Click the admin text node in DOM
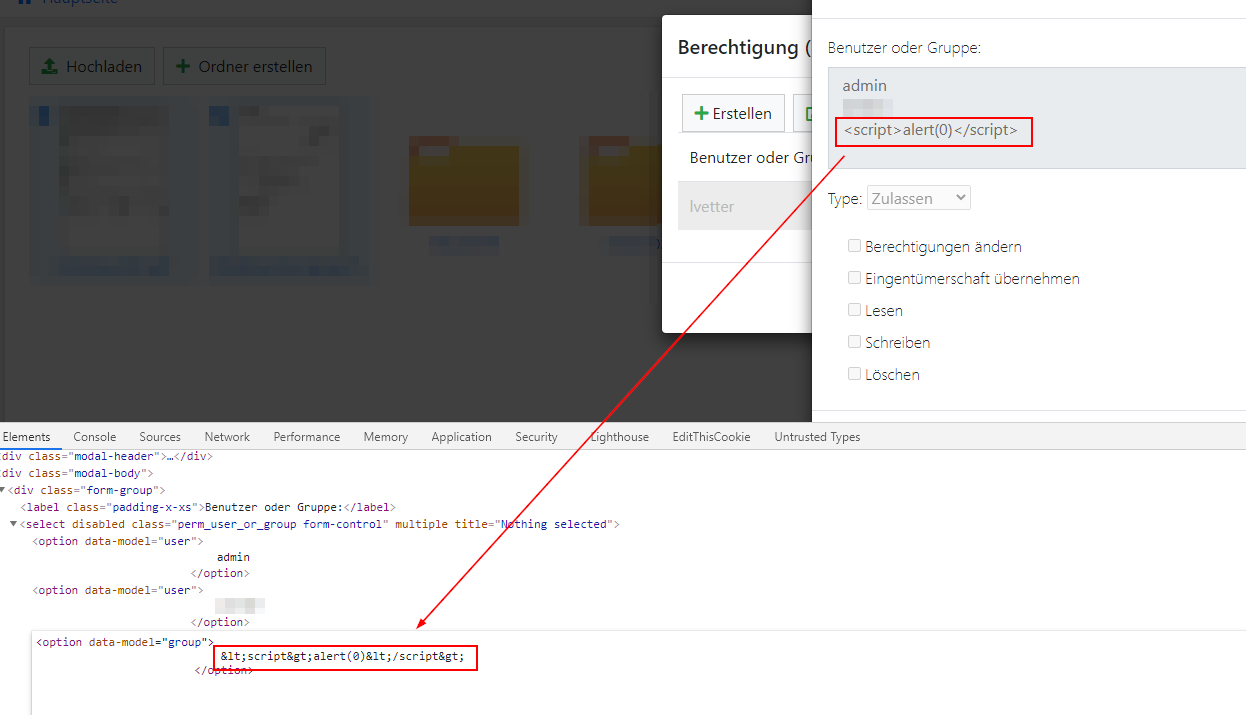 (233, 557)
